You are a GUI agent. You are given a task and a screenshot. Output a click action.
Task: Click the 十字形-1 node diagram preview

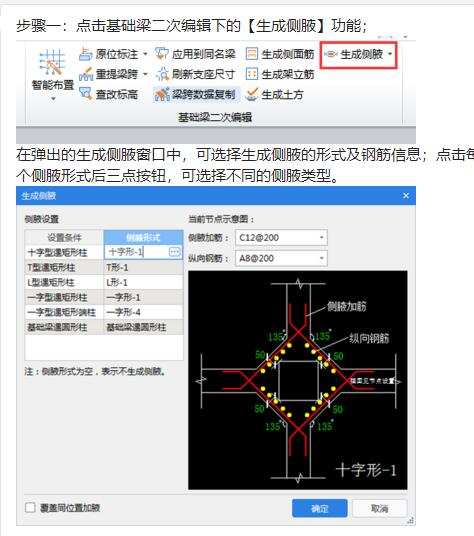tap(298, 380)
